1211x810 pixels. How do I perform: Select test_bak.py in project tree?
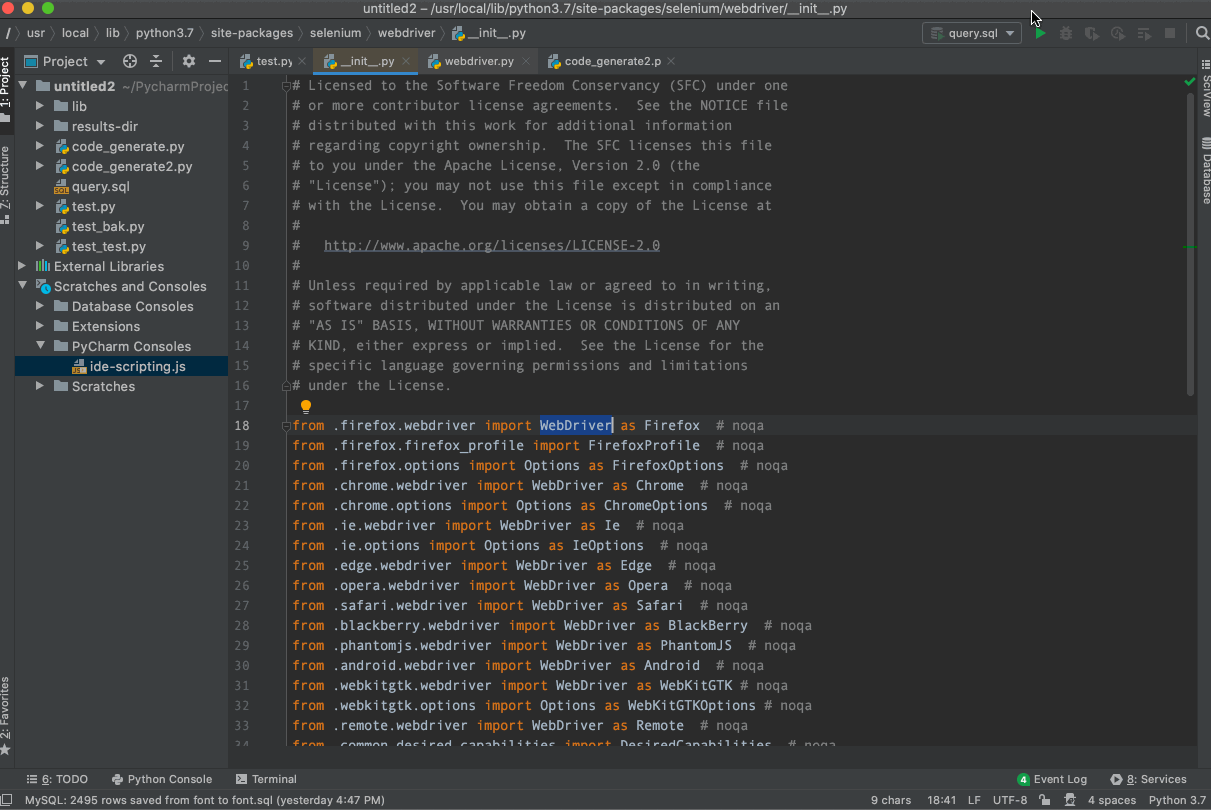tap(108, 226)
